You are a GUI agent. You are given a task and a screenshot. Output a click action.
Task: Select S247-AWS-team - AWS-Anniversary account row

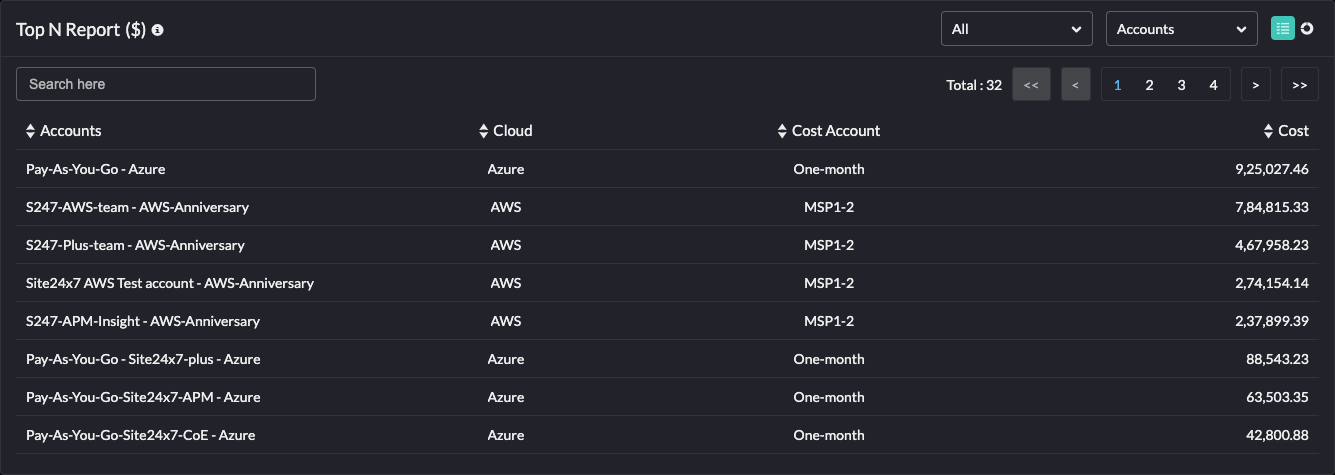point(137,207)
